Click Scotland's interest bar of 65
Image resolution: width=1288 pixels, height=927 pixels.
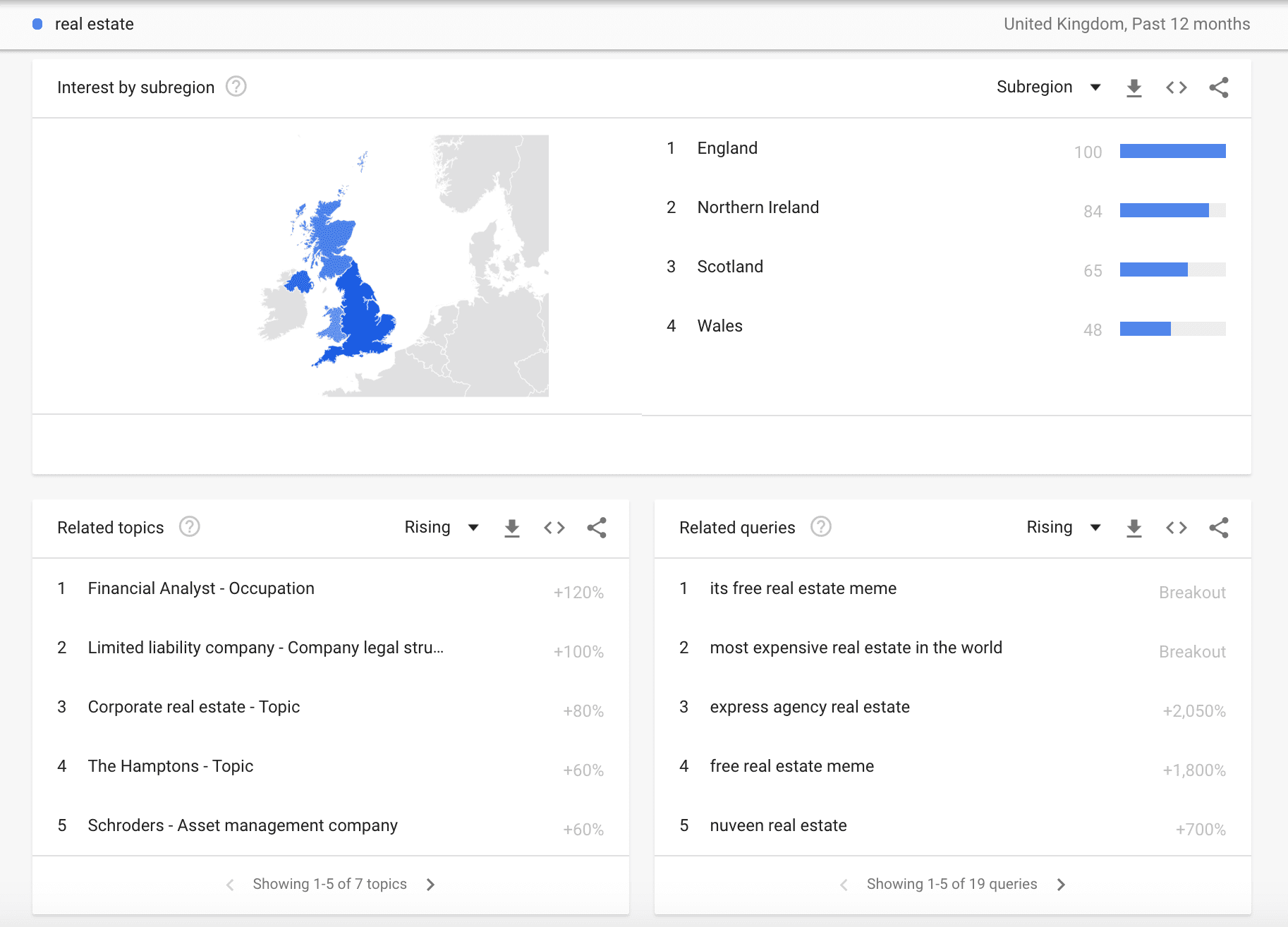1172,269
